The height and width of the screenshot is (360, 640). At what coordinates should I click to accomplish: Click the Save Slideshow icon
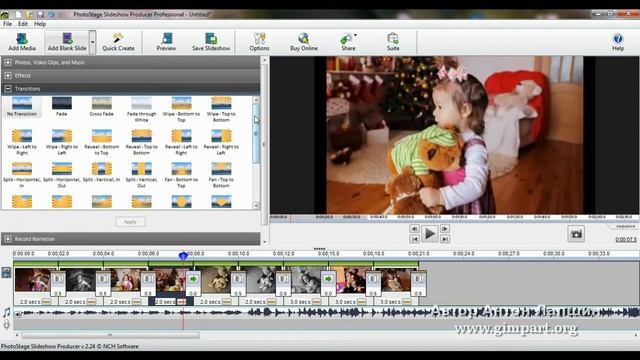211,42
